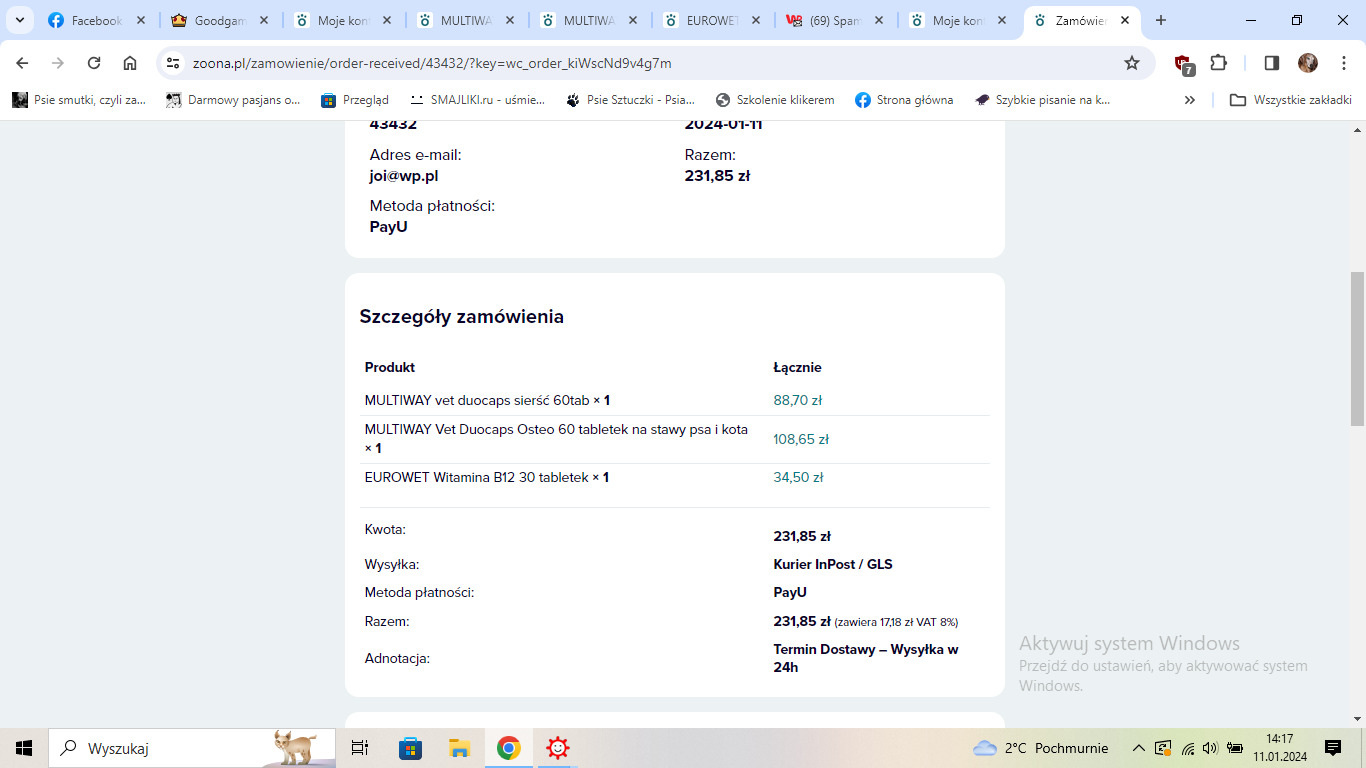Open EUROWET Witamina B12 product link

(476, 477)
